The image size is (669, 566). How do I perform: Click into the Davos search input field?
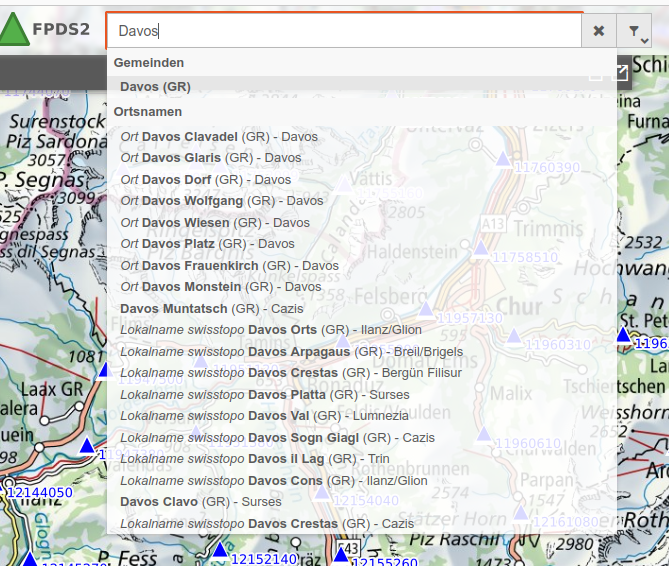coord(344,31)
